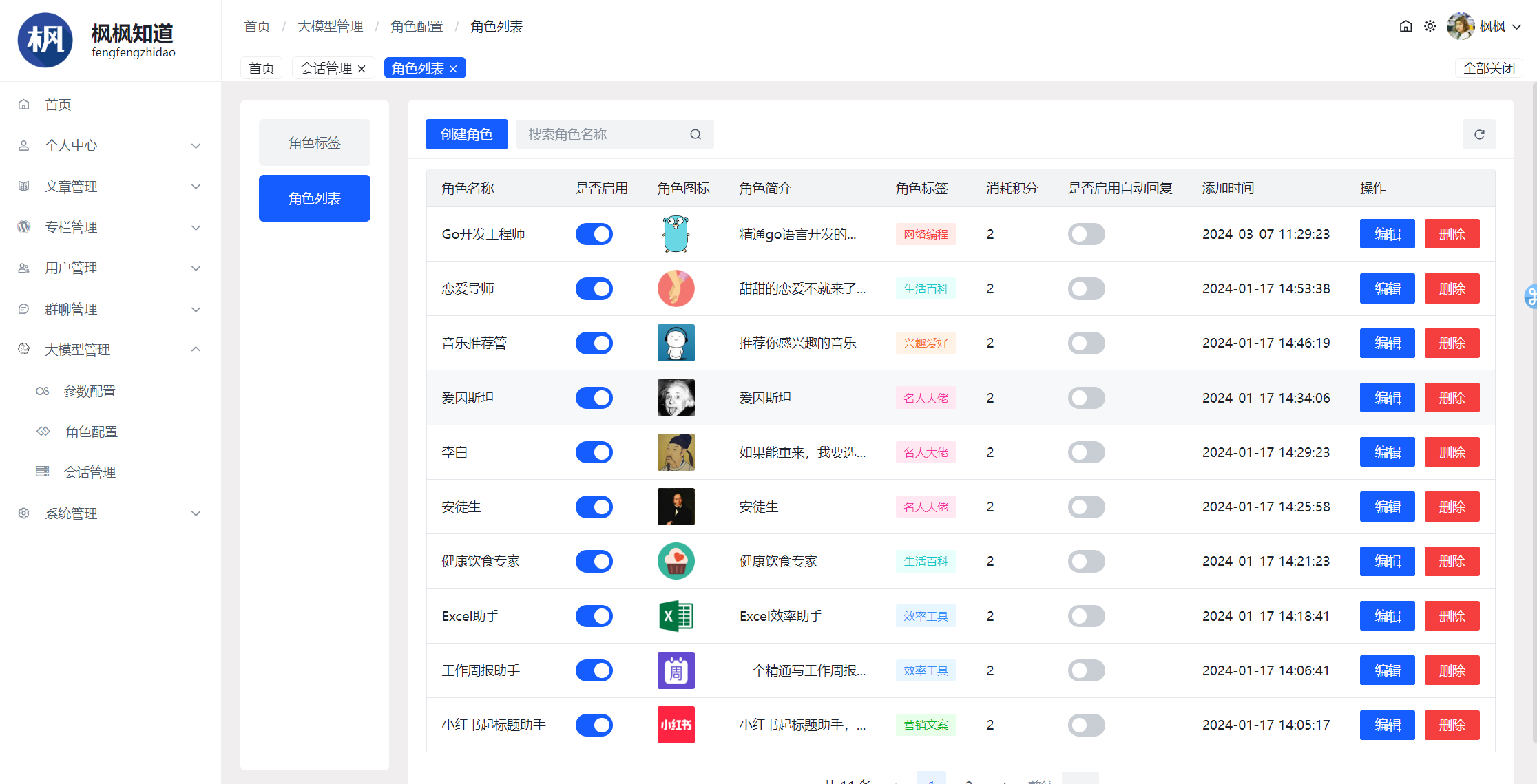This screenshot has width=1537, height=784.
Task: Switch to the 角色标签 tab
Action: [x=314, y=142]
